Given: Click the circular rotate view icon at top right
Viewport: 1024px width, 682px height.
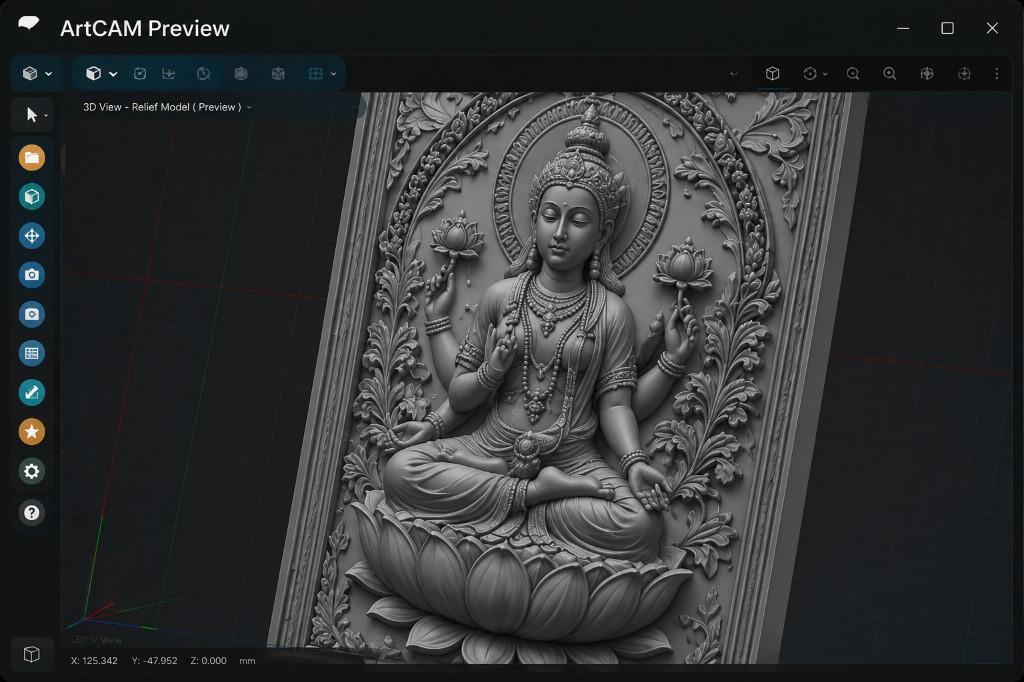Looking at the screenshot, I should (810, 74).
